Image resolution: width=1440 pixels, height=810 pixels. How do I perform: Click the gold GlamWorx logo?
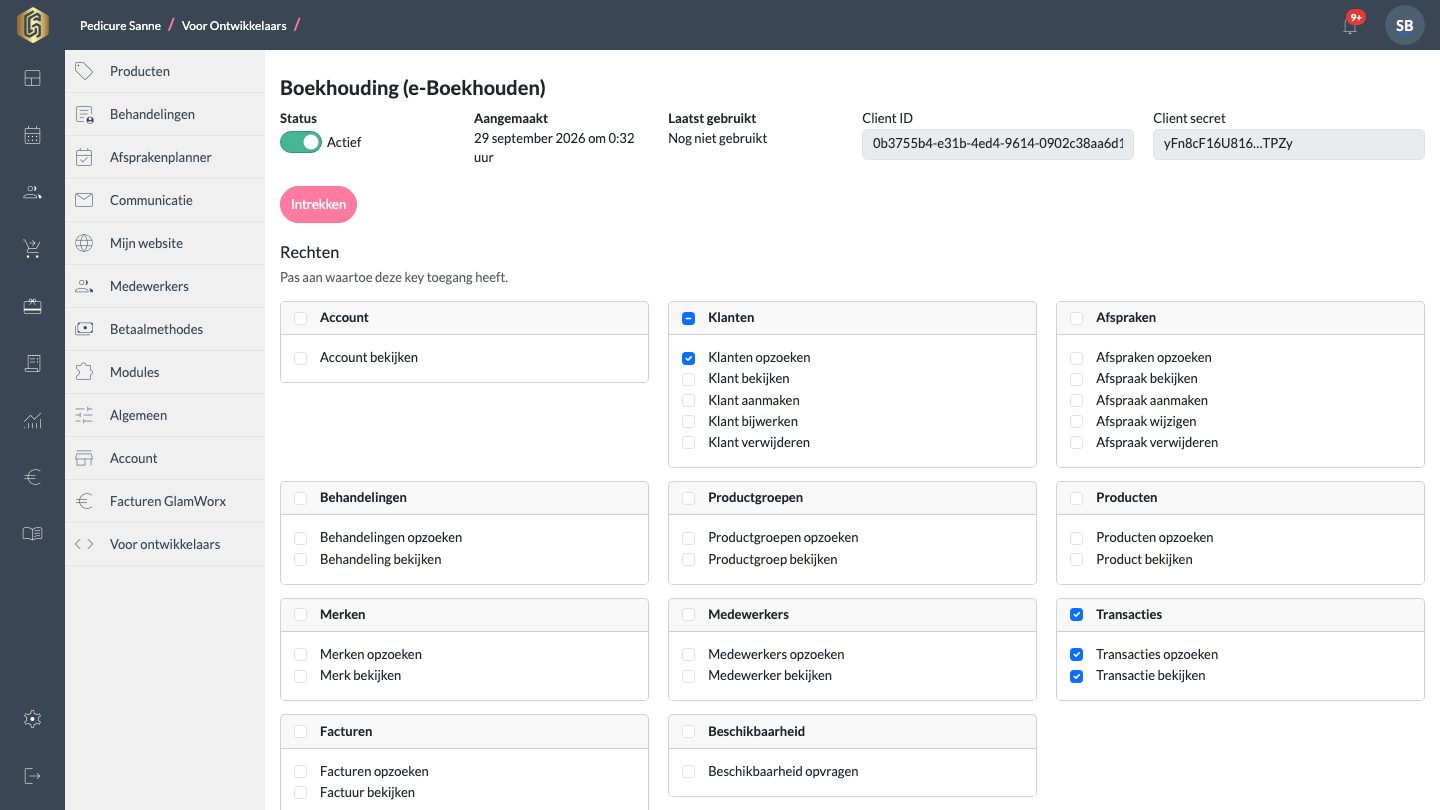click(x=32, y=25)
